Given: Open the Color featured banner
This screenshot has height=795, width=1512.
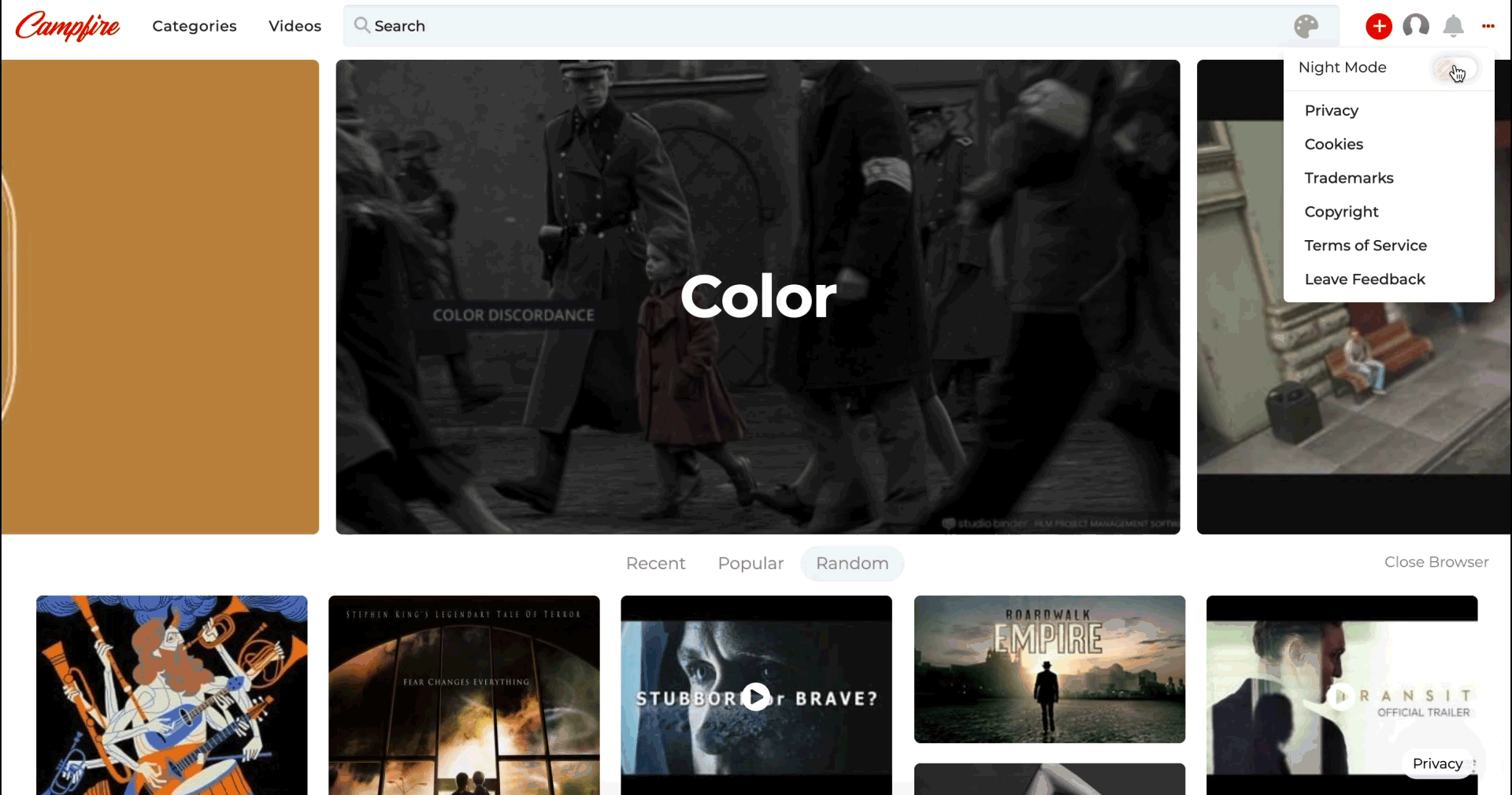Looking at the screenshot, I should 758,297.
